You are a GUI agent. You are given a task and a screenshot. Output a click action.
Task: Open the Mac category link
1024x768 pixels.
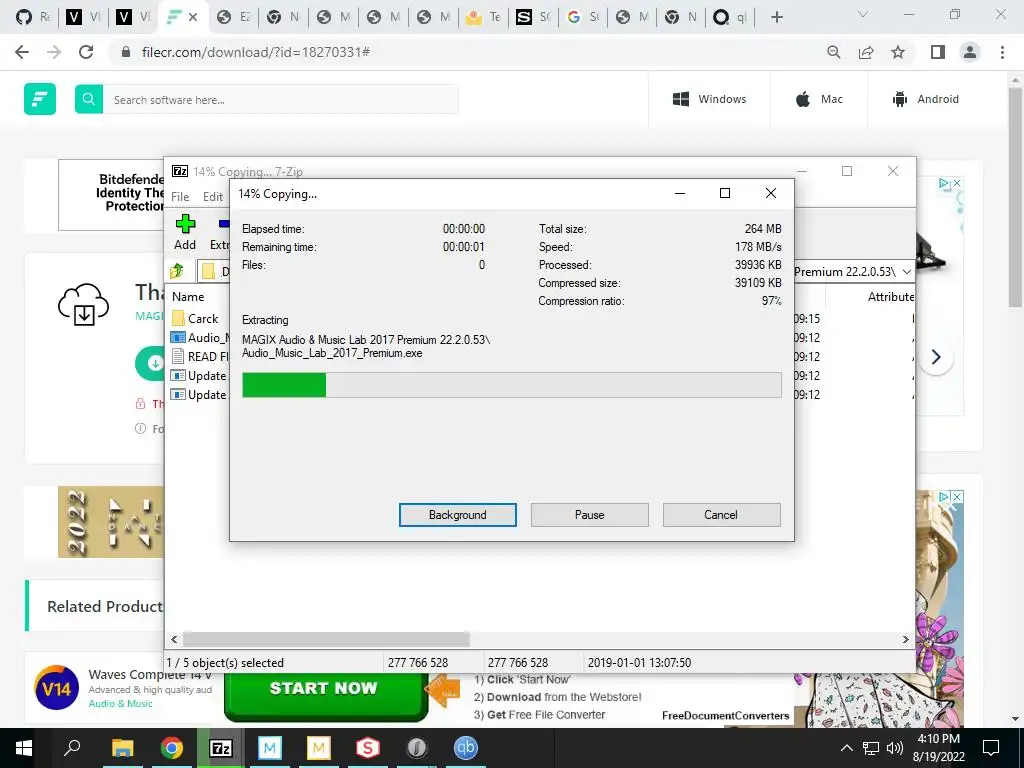point(819,99)
